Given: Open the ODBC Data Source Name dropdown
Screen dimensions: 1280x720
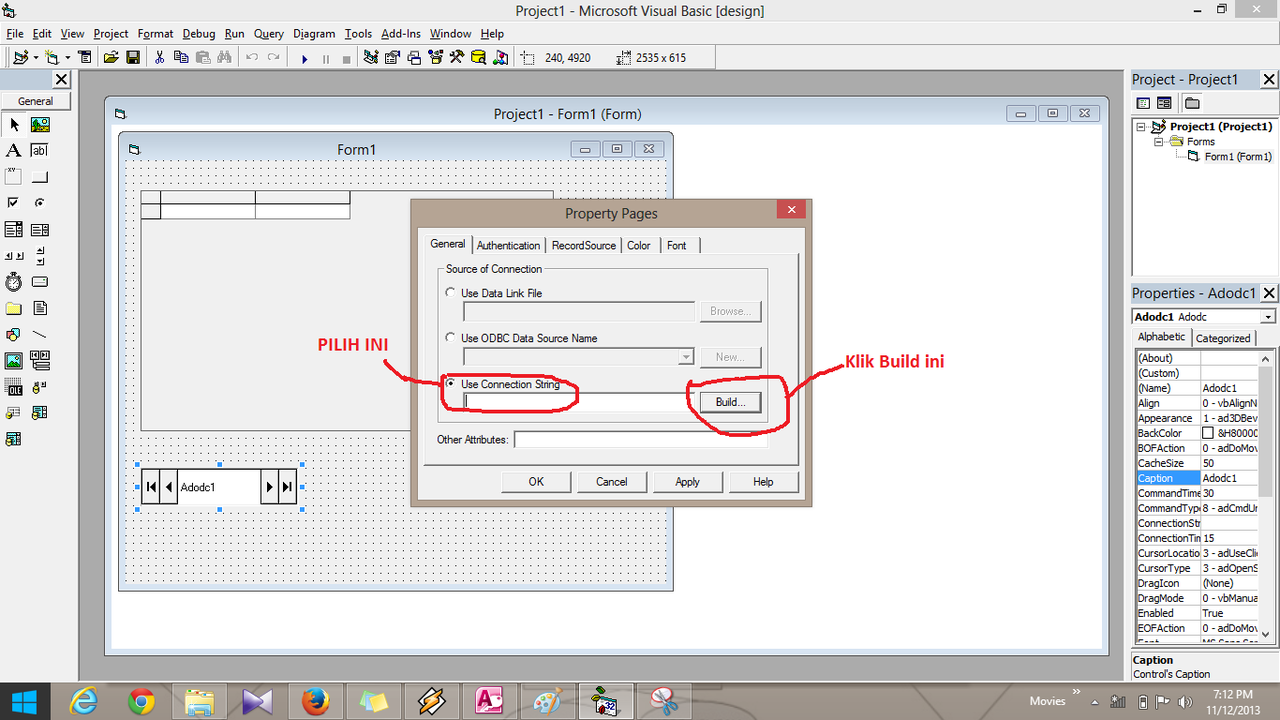Looking at the screenshot, I should [x=686, y=357].
